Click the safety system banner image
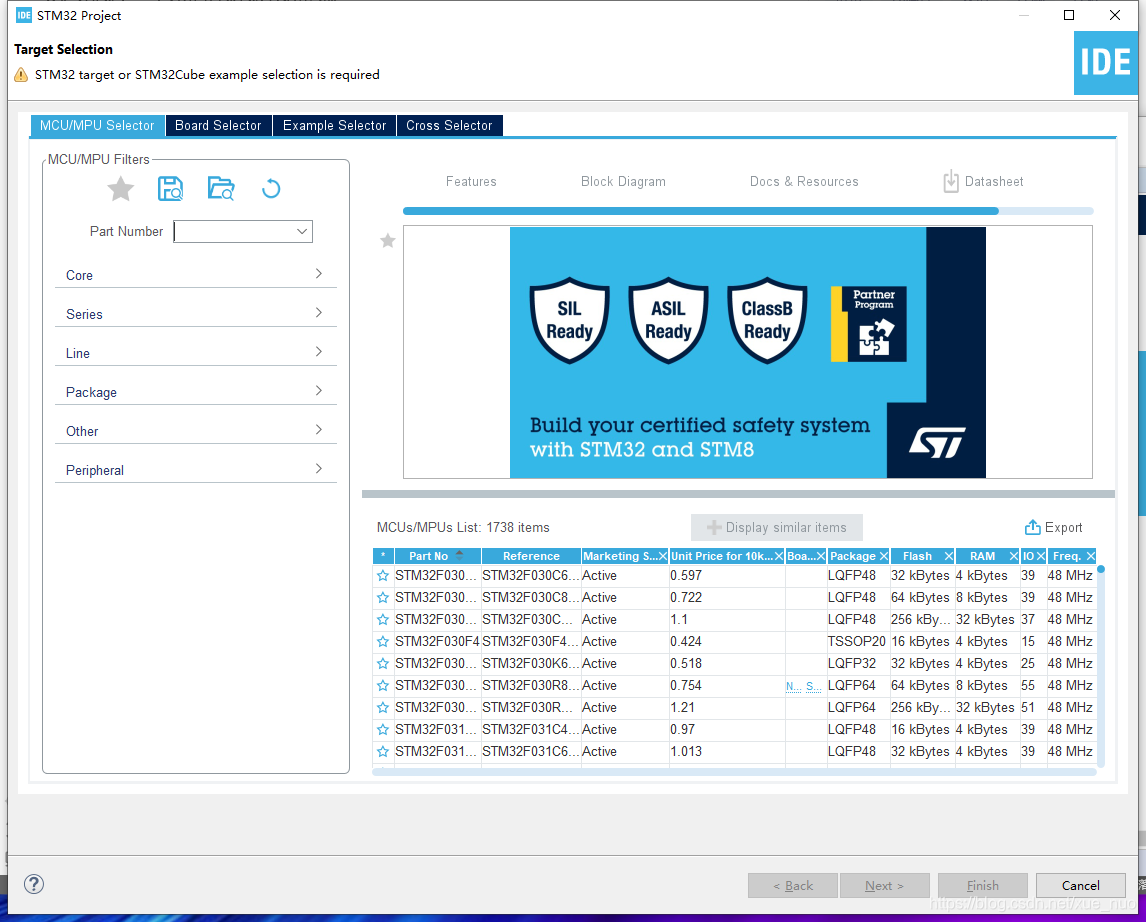 pyautogui.click(x=748, y=352)
